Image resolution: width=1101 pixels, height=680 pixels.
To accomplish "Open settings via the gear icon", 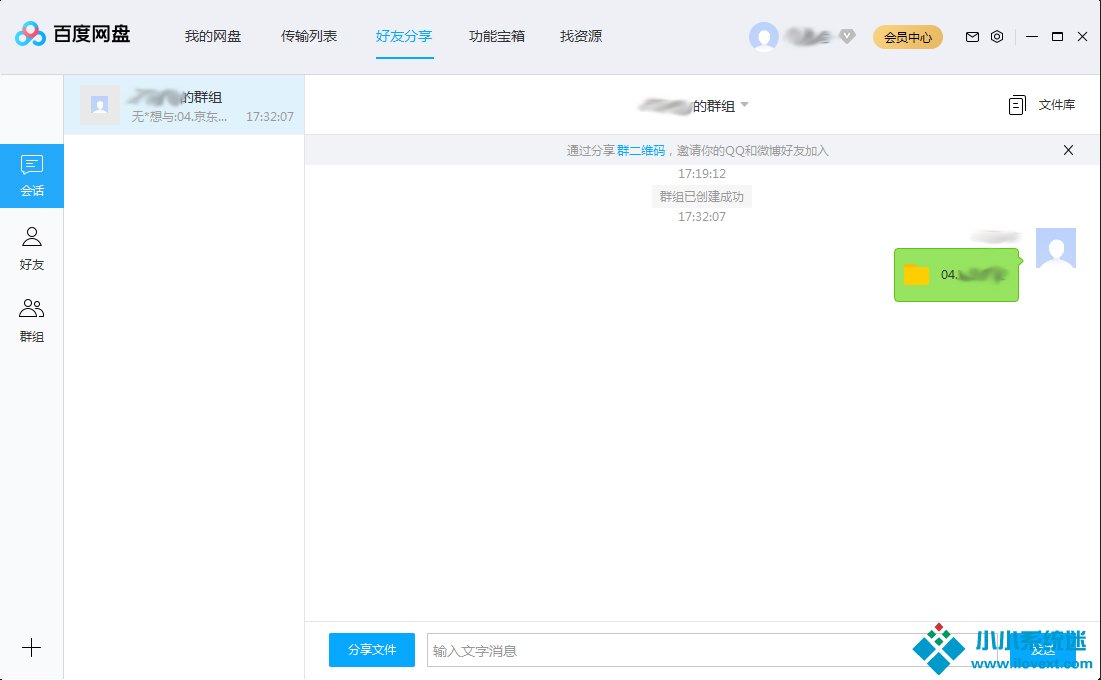I will tap(997, 37).
